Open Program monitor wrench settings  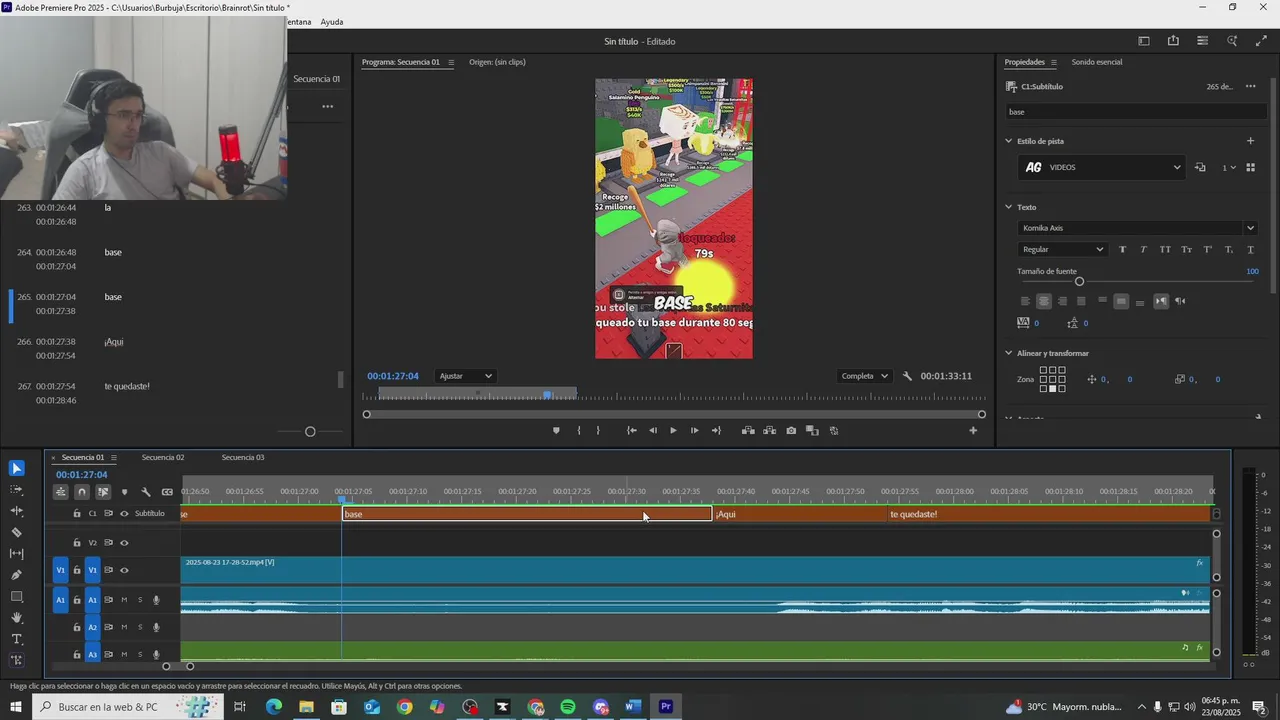[907, 376]
